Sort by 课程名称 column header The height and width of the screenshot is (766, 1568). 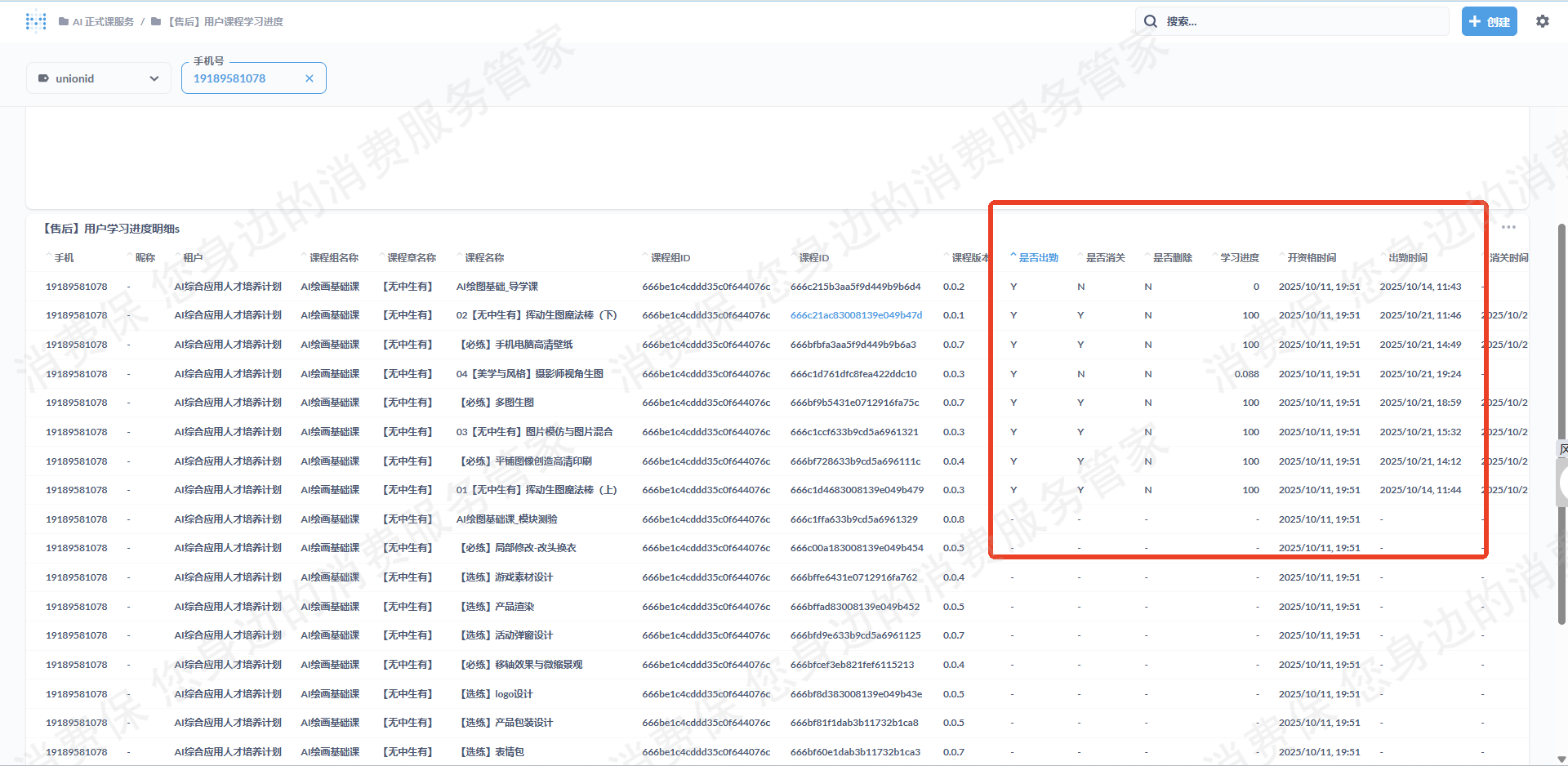pos(484,257)
